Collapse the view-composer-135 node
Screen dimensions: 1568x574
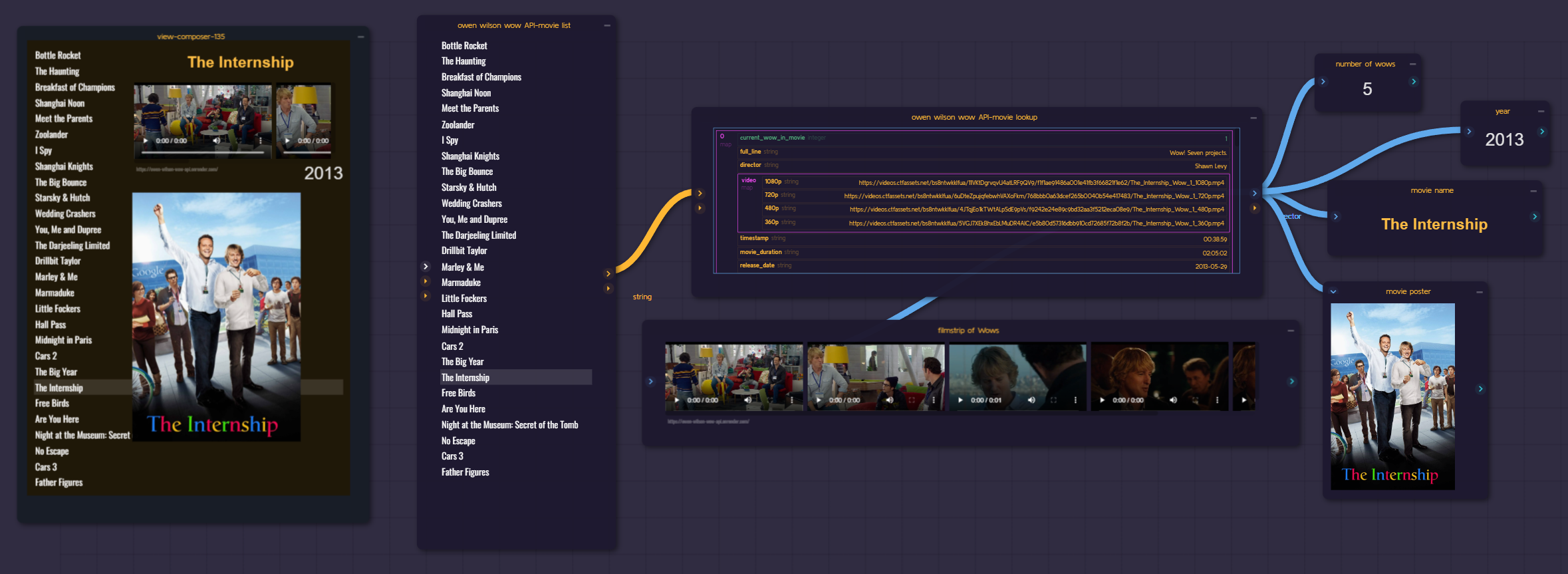point(360,37)
